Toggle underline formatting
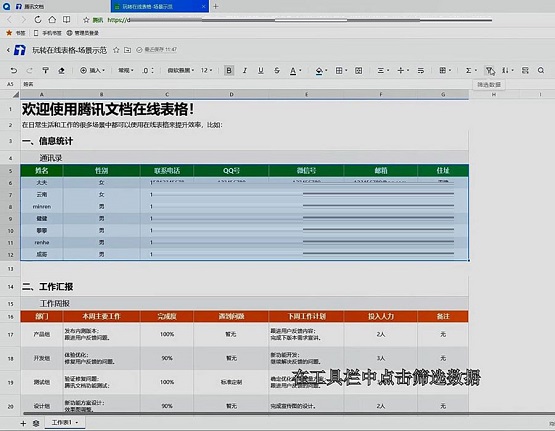Screen dimensions: 555x431 click(x=261, y=70)
